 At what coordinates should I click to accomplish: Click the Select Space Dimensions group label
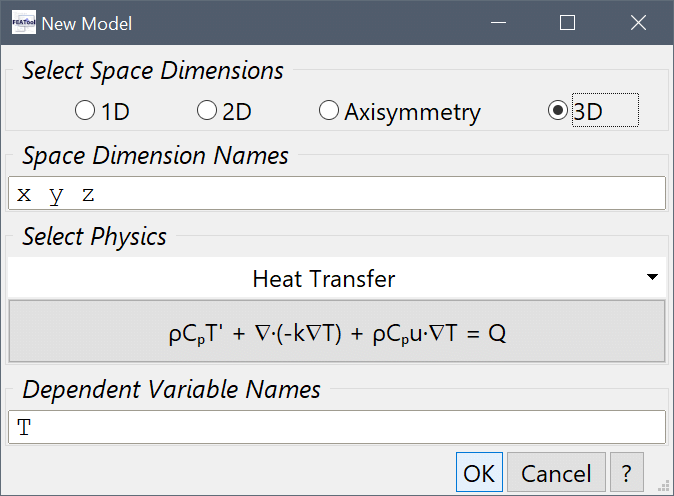153,71
